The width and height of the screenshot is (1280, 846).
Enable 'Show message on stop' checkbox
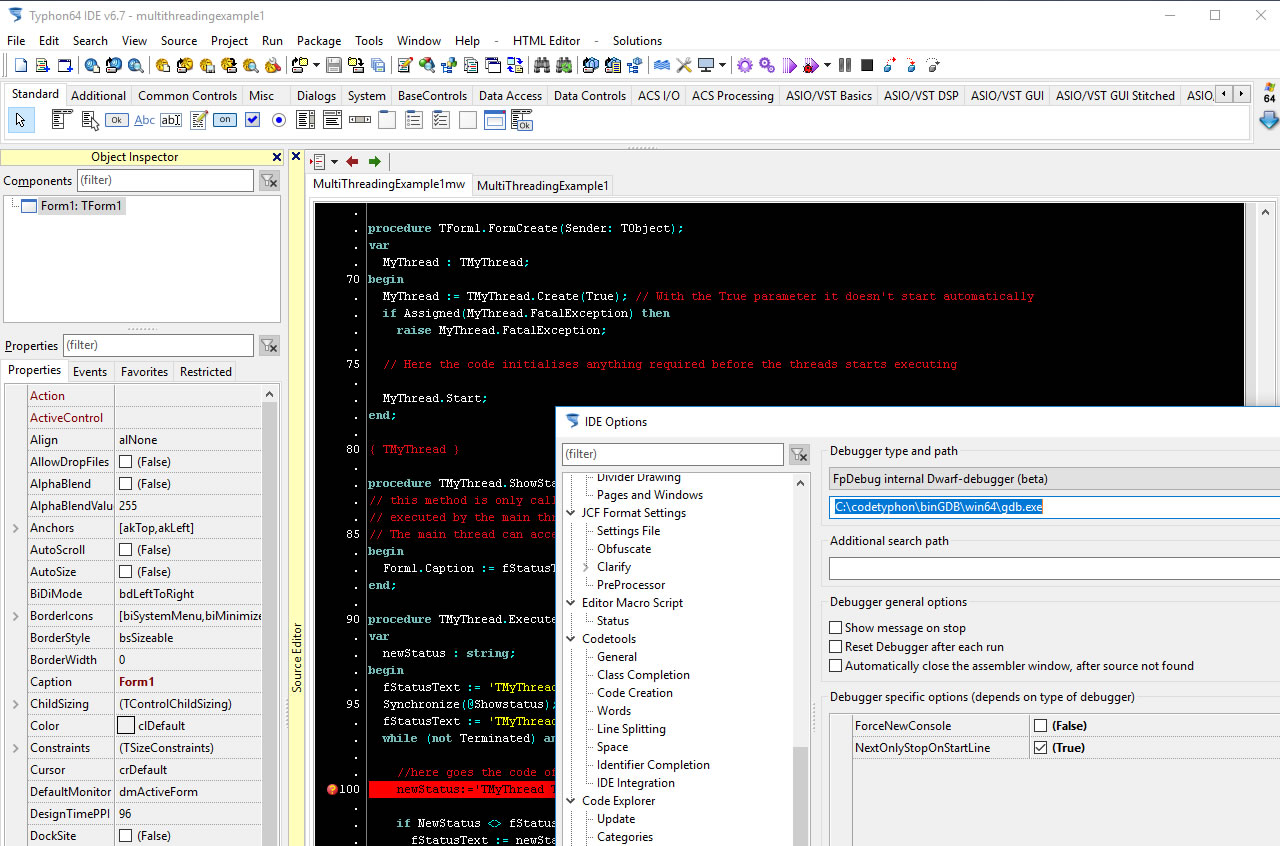[836, 628]
